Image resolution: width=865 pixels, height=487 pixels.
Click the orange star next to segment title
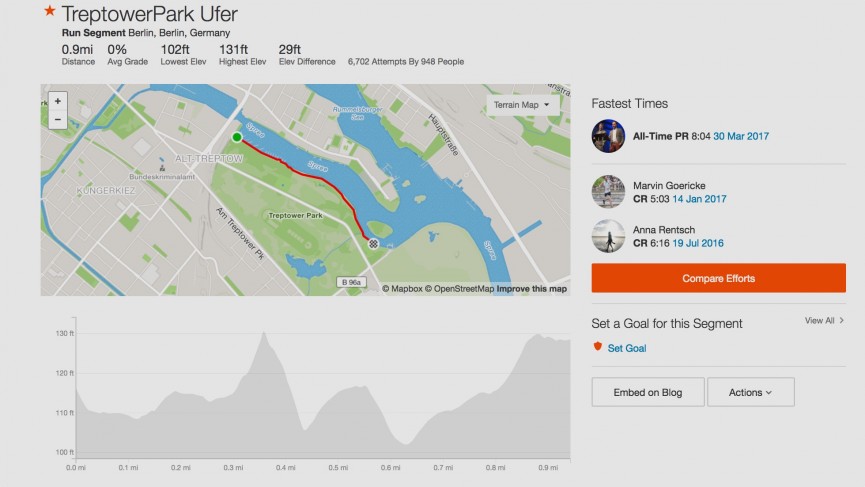(49, 12)
